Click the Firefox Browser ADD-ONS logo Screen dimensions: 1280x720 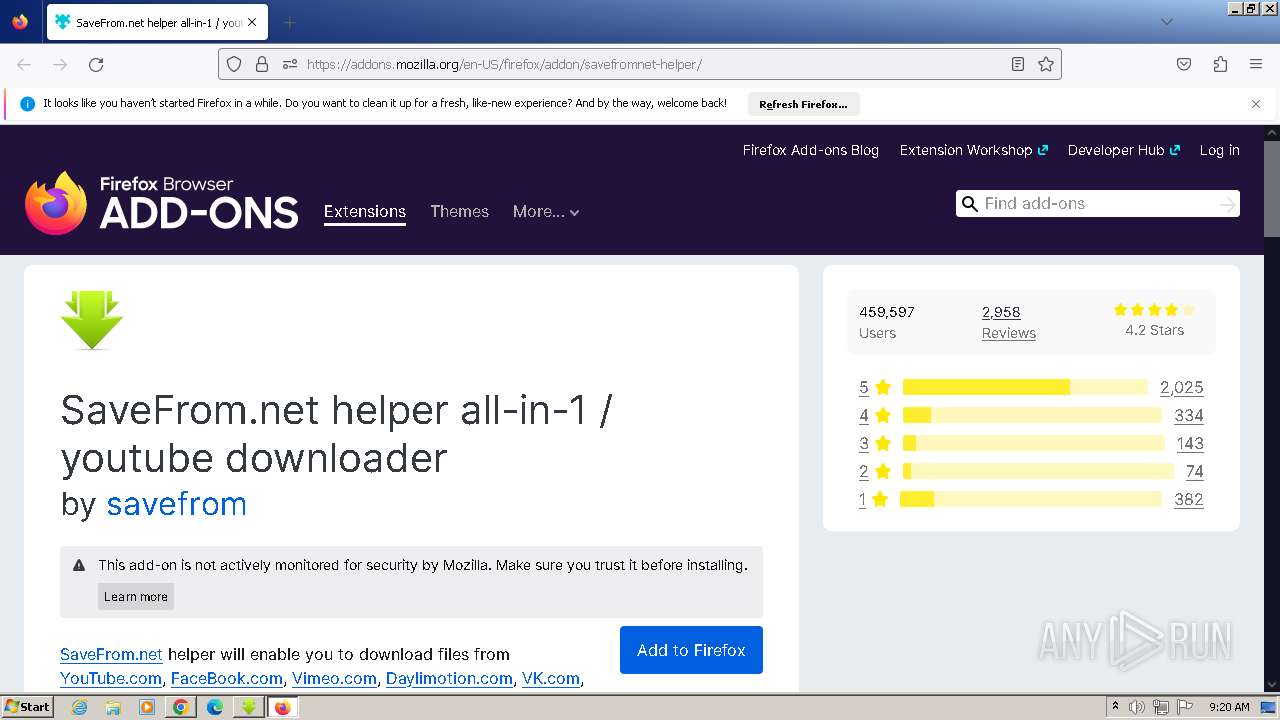coord(161,203)
